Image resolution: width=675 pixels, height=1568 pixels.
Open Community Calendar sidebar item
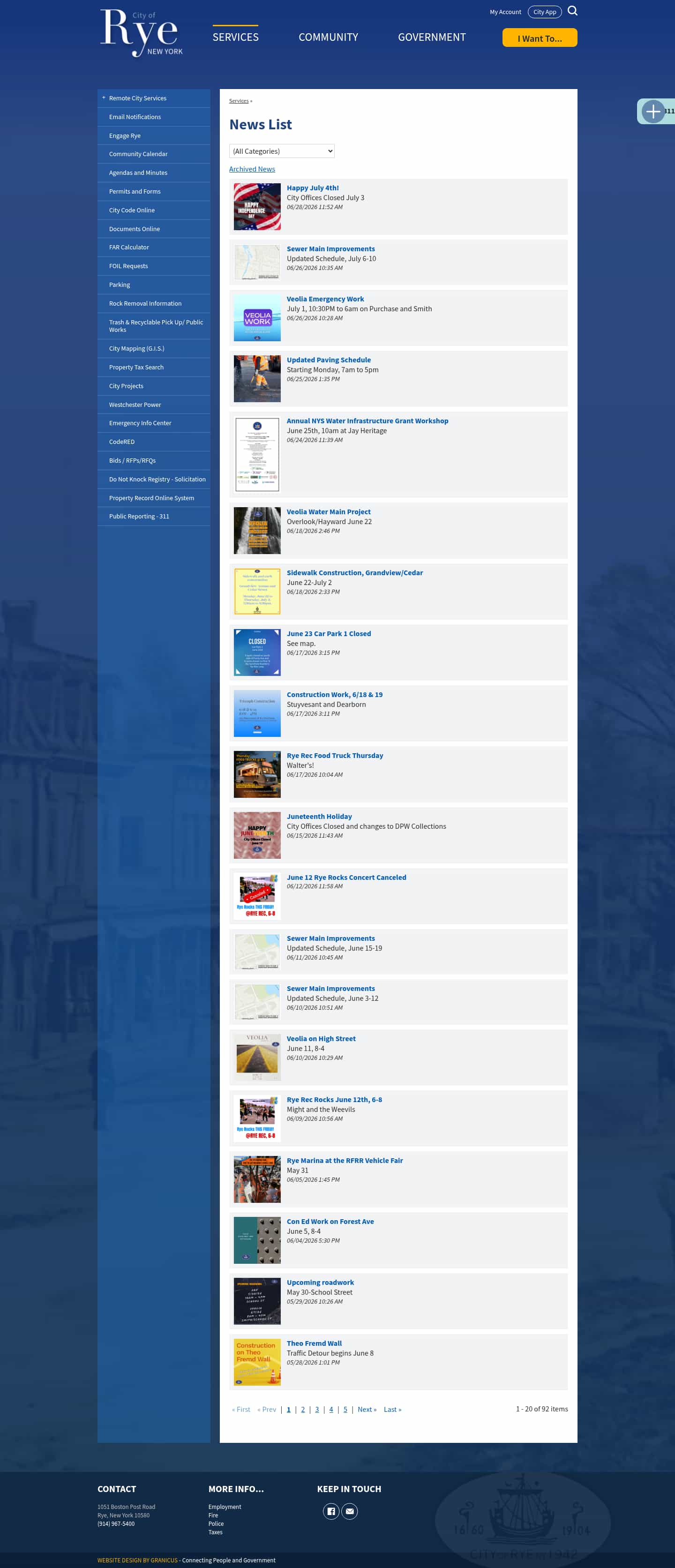point(153,154)
